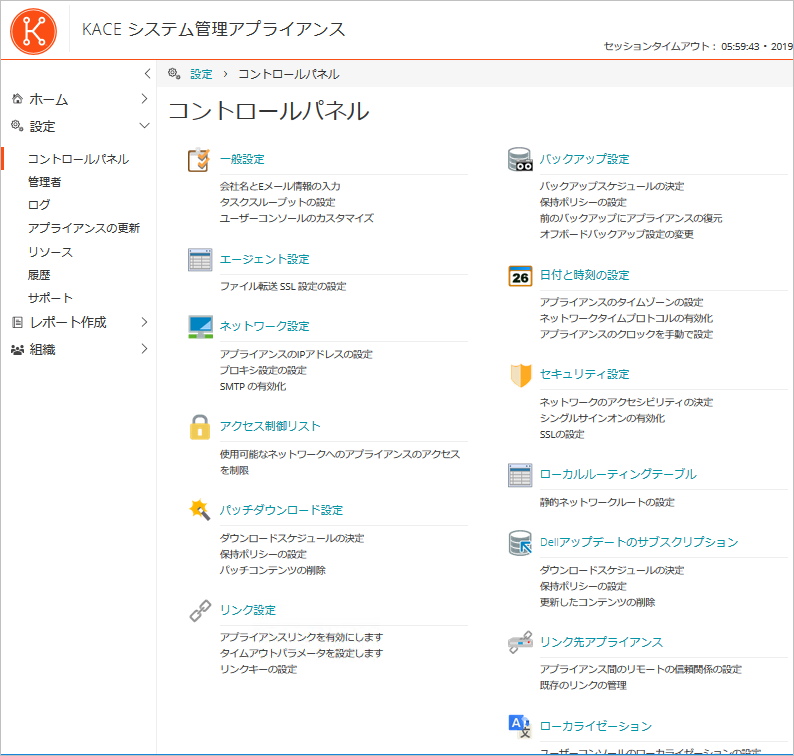The height and width of the screenshot is (756, 794).
Task: Open サポート in the sidebar
Action: pyautogui.click(x=50, y=298)
